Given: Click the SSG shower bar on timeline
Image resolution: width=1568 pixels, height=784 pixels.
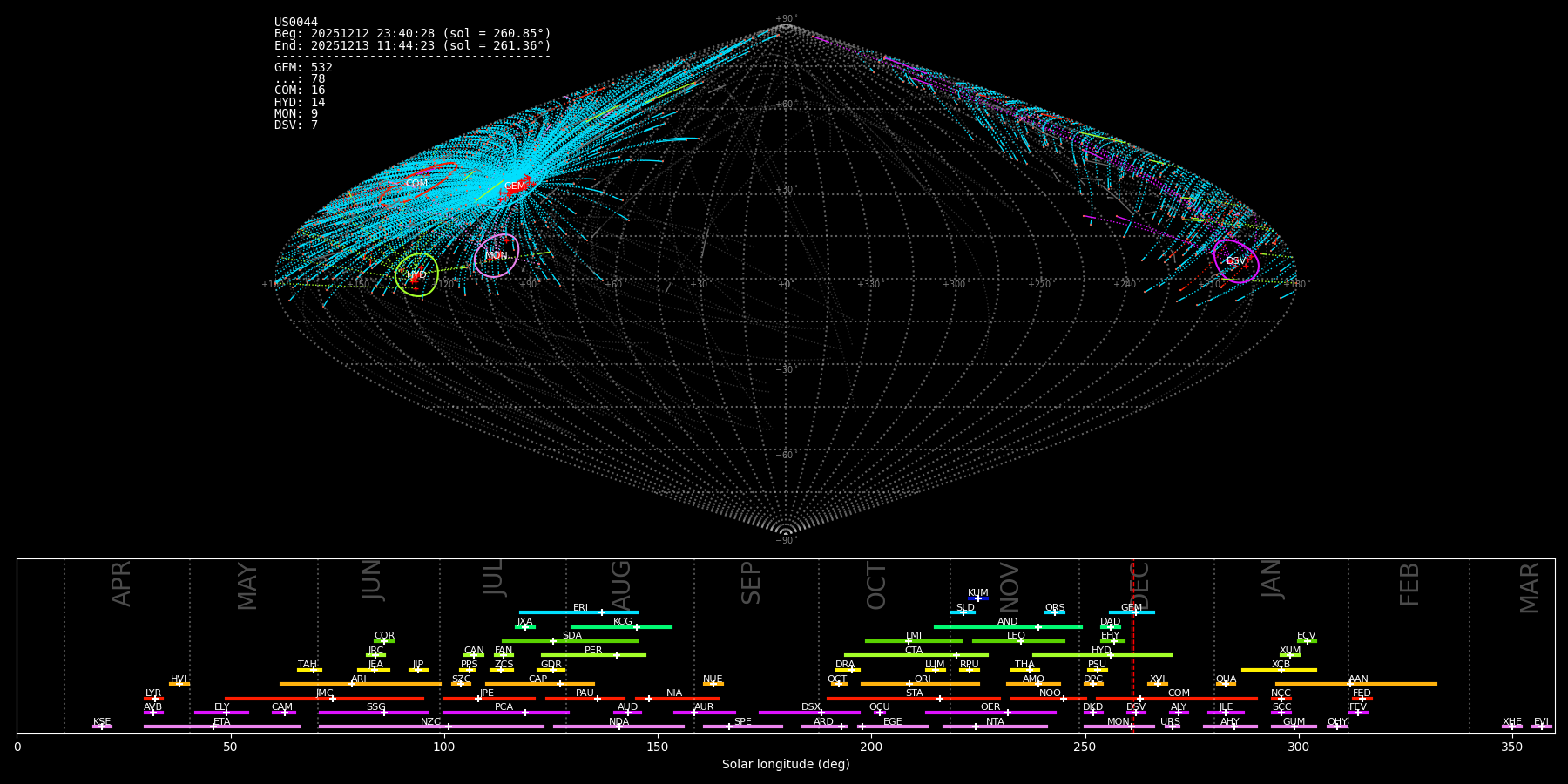Looking at the screenshot, I should point(374,713).
